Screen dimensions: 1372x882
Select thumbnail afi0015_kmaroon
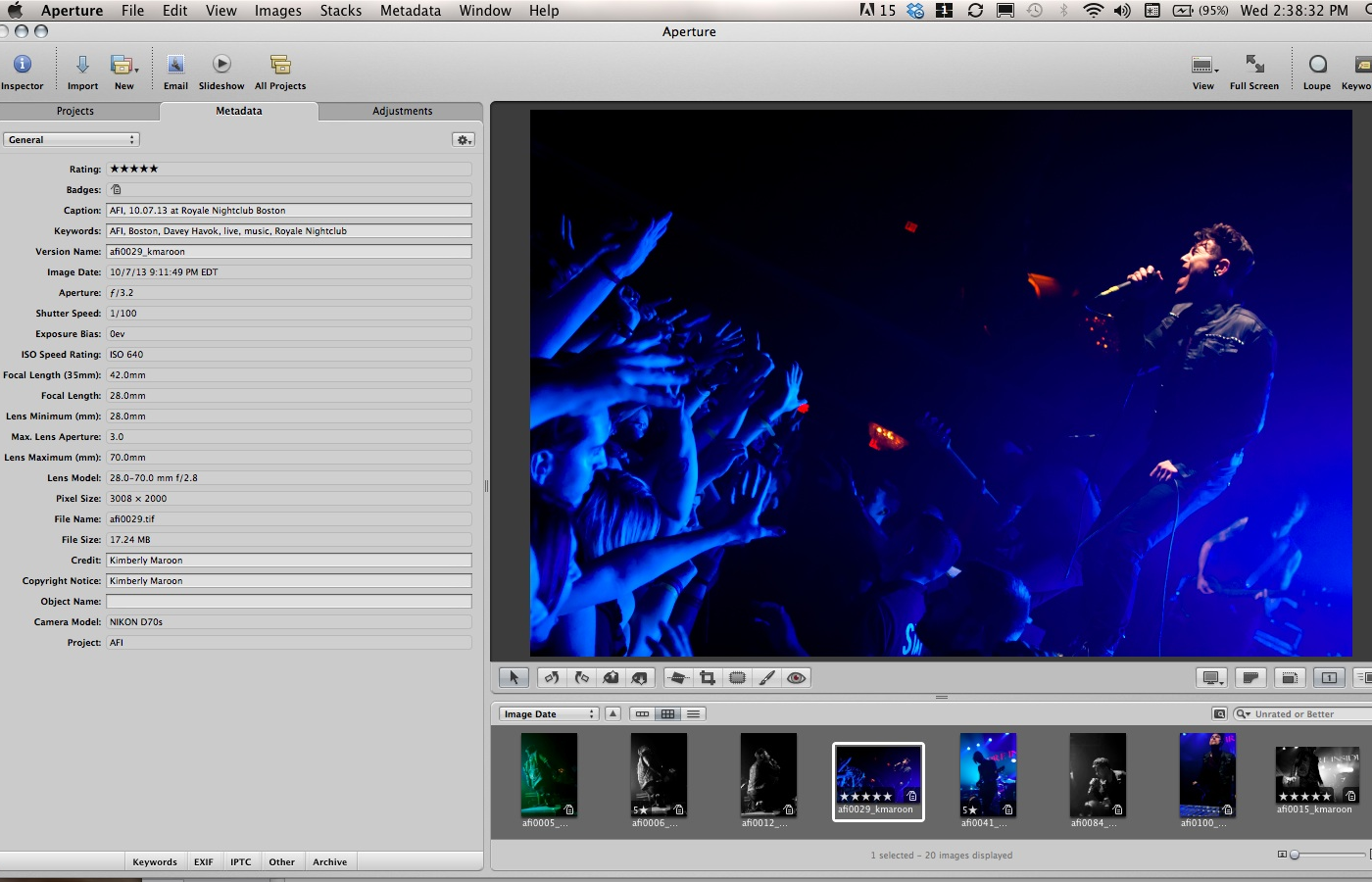pos(1317,774)
